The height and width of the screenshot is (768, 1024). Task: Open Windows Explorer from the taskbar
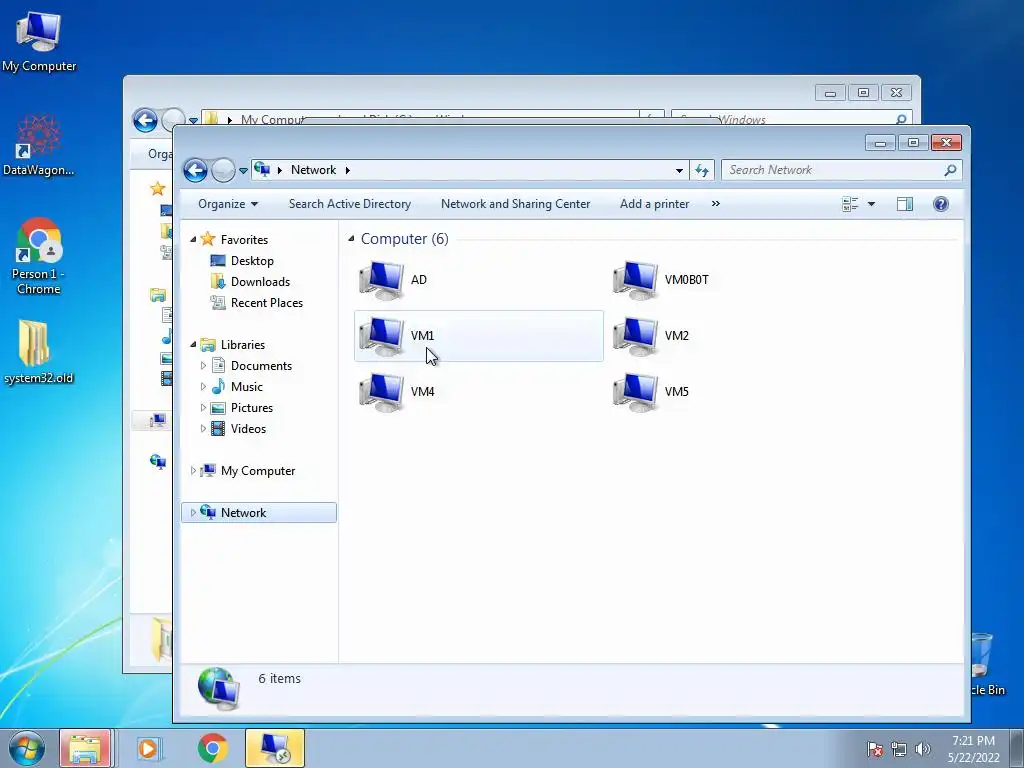[85, 748]
